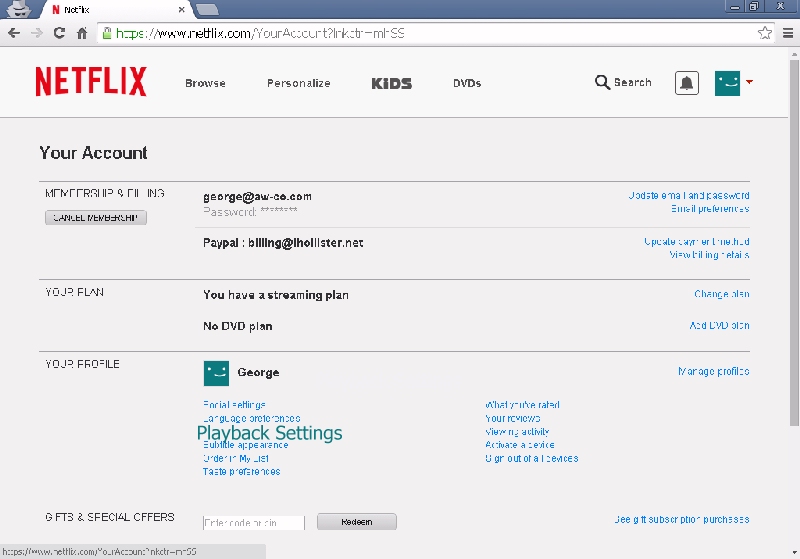Image resolution: width=800 pixels, height=559 pixels.
Task: Open a new browser tab
Action: tap(207, 9)
